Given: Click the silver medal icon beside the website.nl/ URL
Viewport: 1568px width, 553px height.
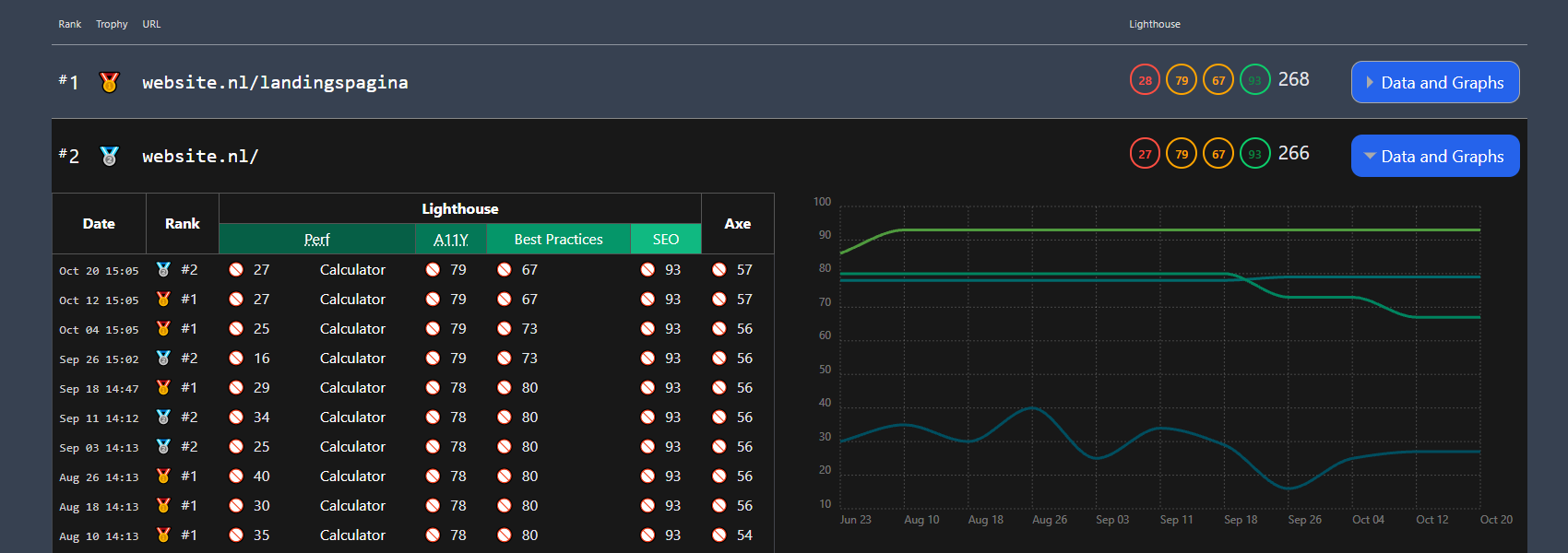Looking at the screenshot, I should (109, 156).
